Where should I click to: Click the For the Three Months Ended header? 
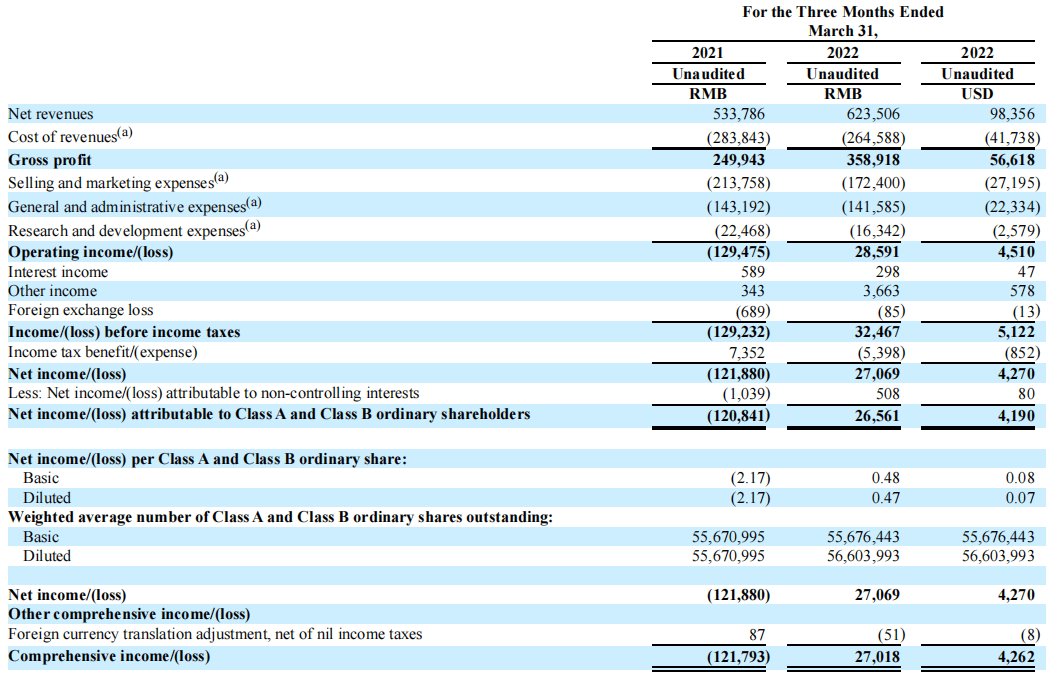[843, 12]
